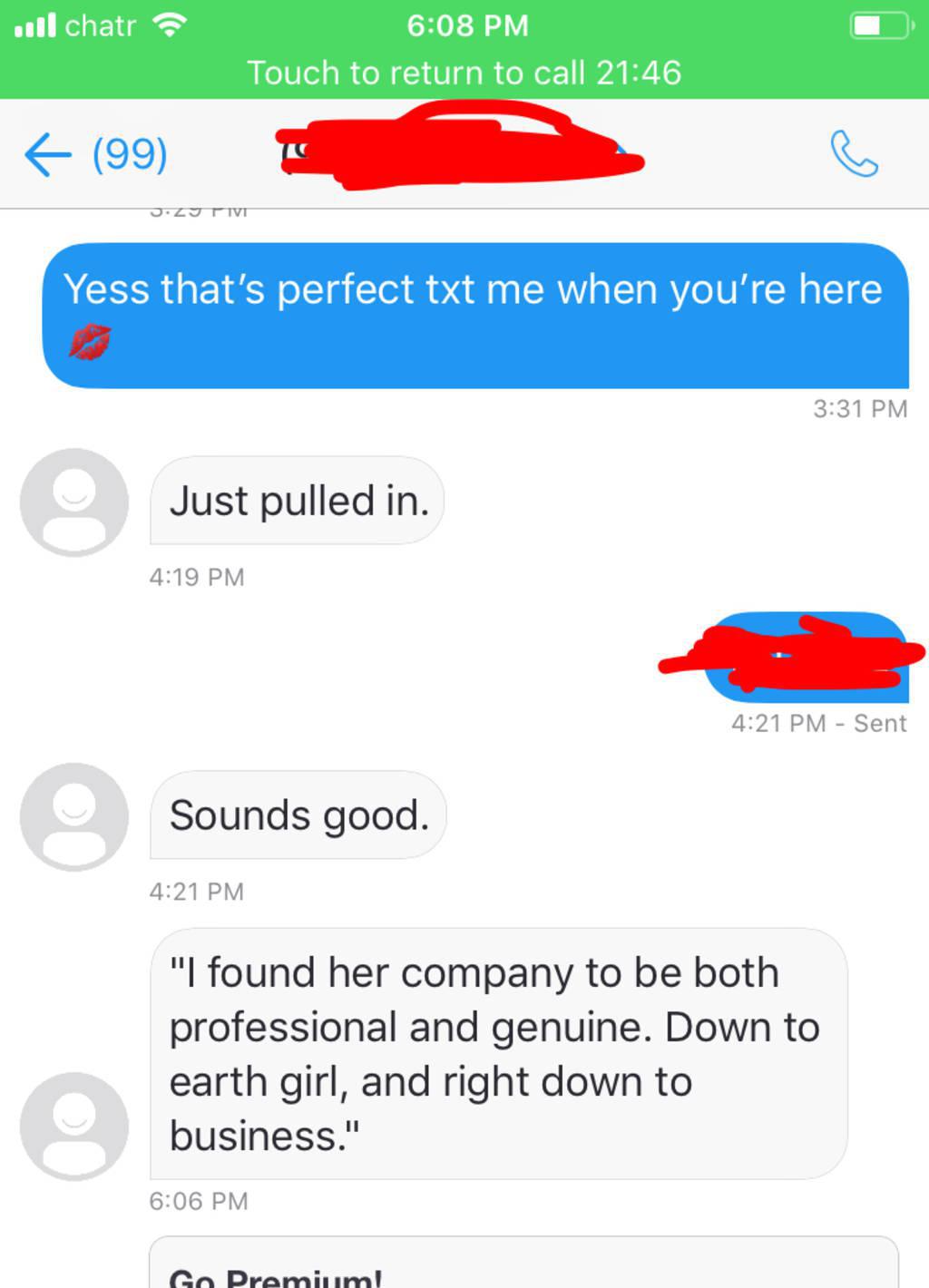Open avatar next to 'Just pulled in.'

coord(74,502)
